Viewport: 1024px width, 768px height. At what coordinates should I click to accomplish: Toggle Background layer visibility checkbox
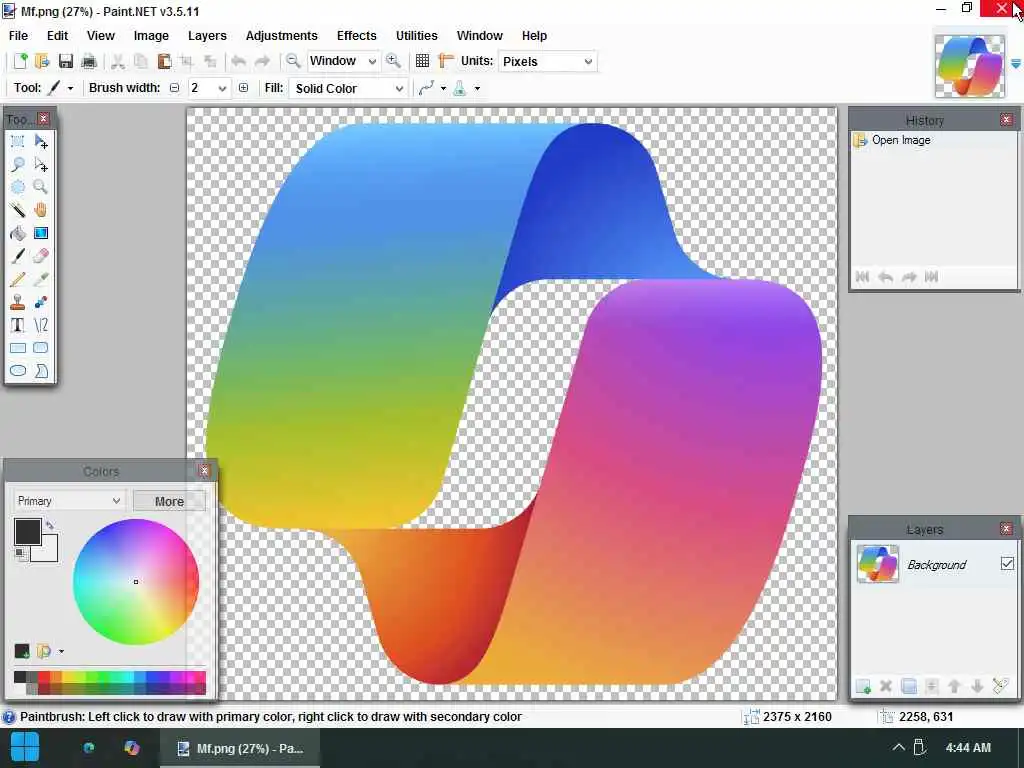coord(1007,564)
